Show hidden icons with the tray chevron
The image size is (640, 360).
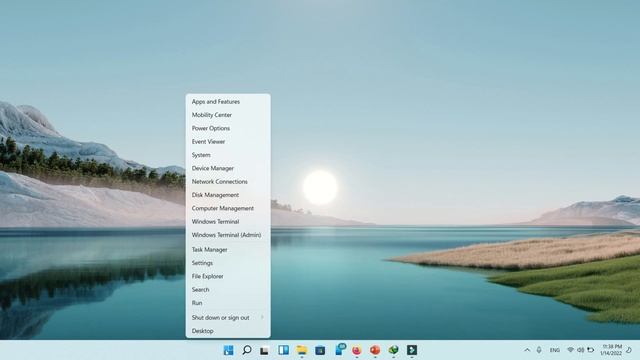[527, 350]
